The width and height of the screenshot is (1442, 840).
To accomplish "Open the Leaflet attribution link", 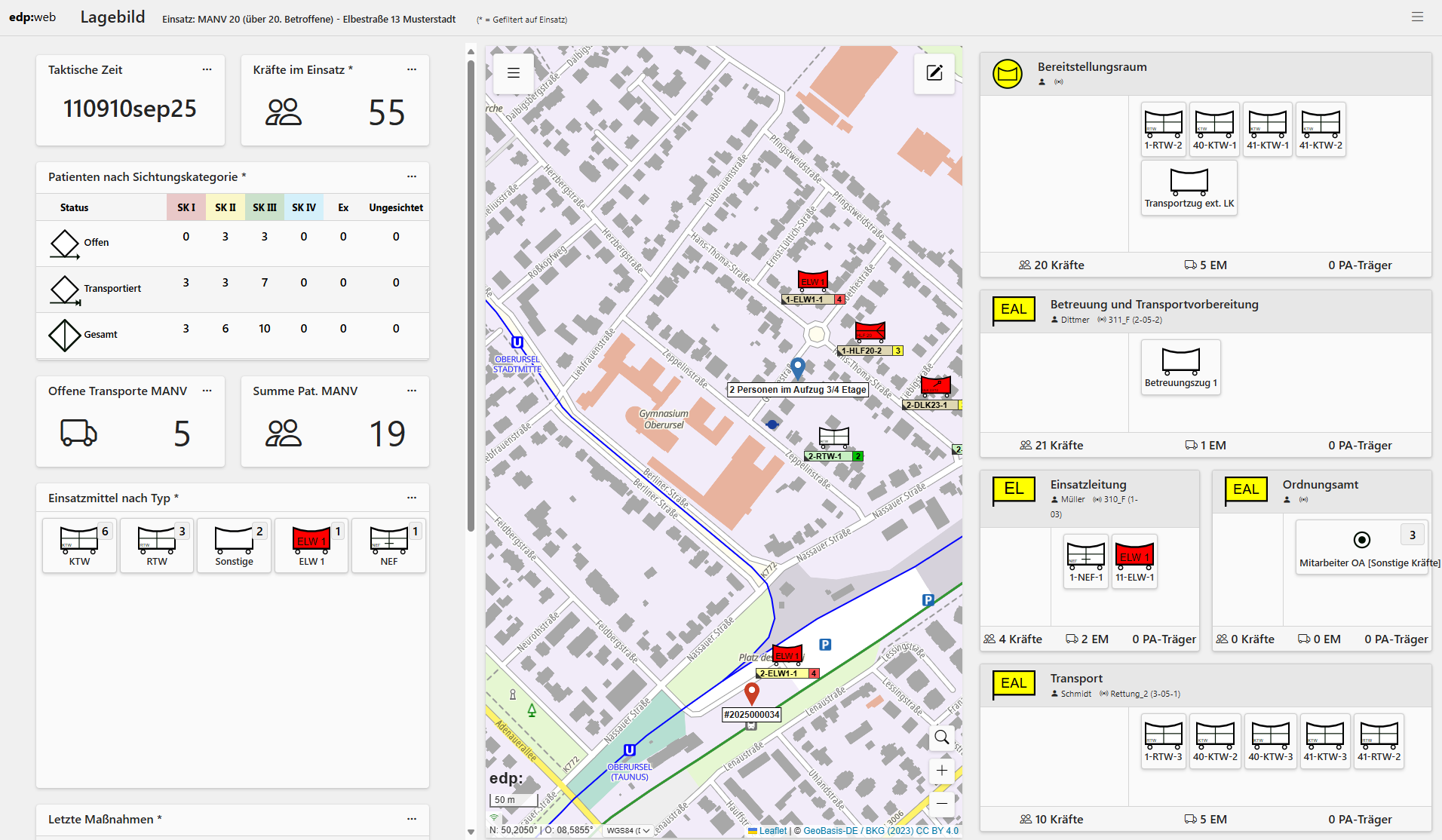I will pos(772,831).
